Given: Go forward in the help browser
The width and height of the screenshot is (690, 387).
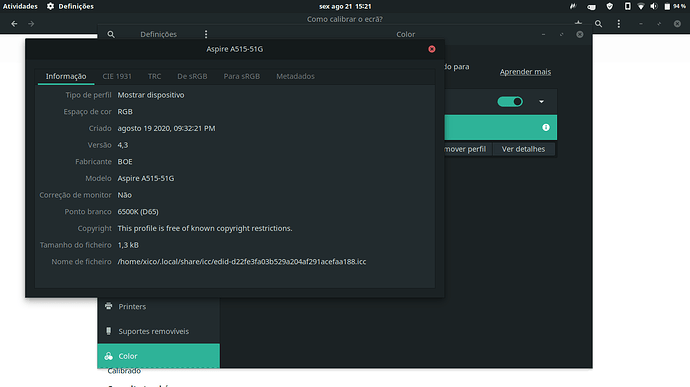Looking at the screenshot, I should point(31,24).
